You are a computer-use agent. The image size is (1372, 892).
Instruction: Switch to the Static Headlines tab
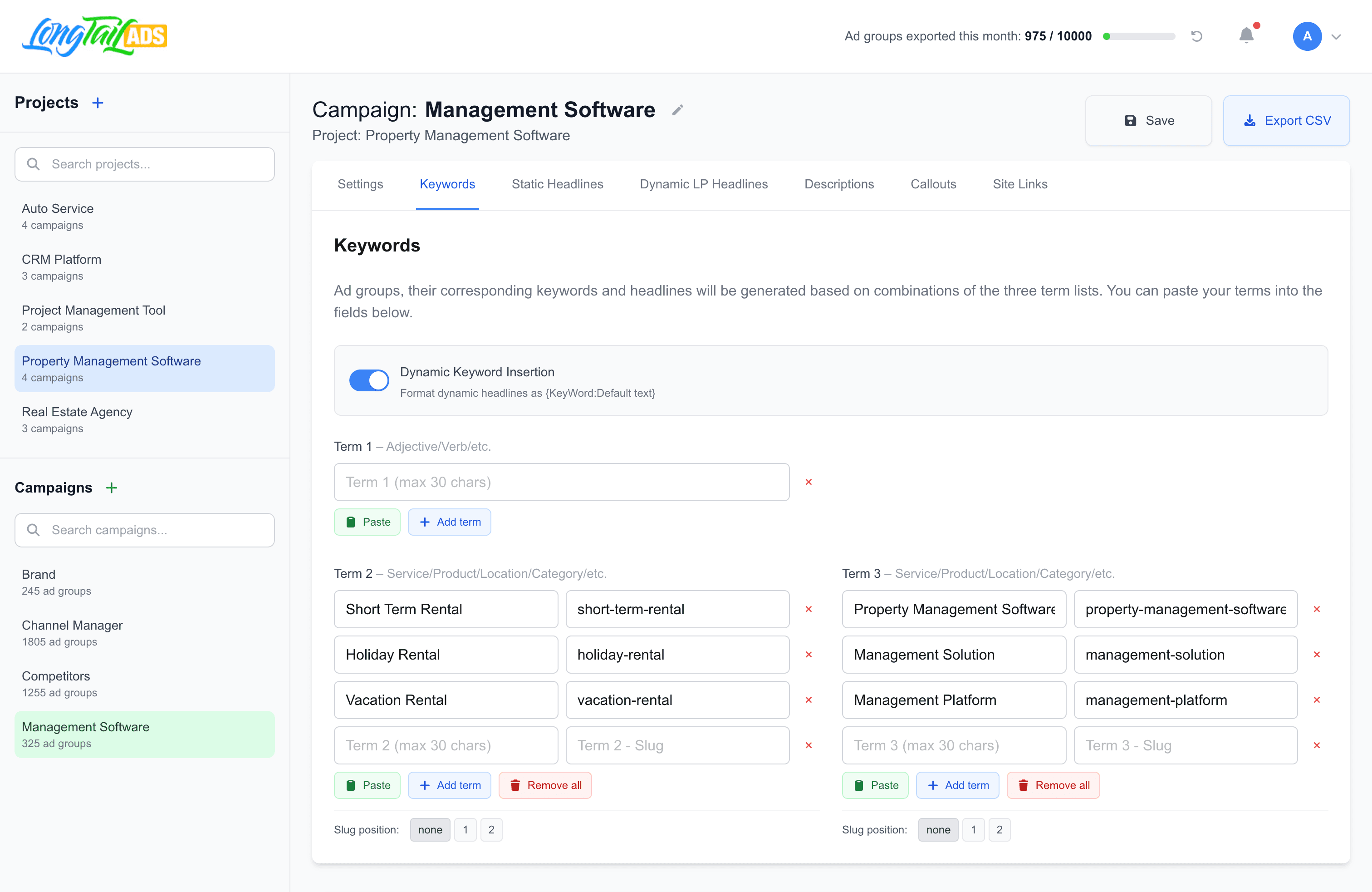click(x=557, y=184)
